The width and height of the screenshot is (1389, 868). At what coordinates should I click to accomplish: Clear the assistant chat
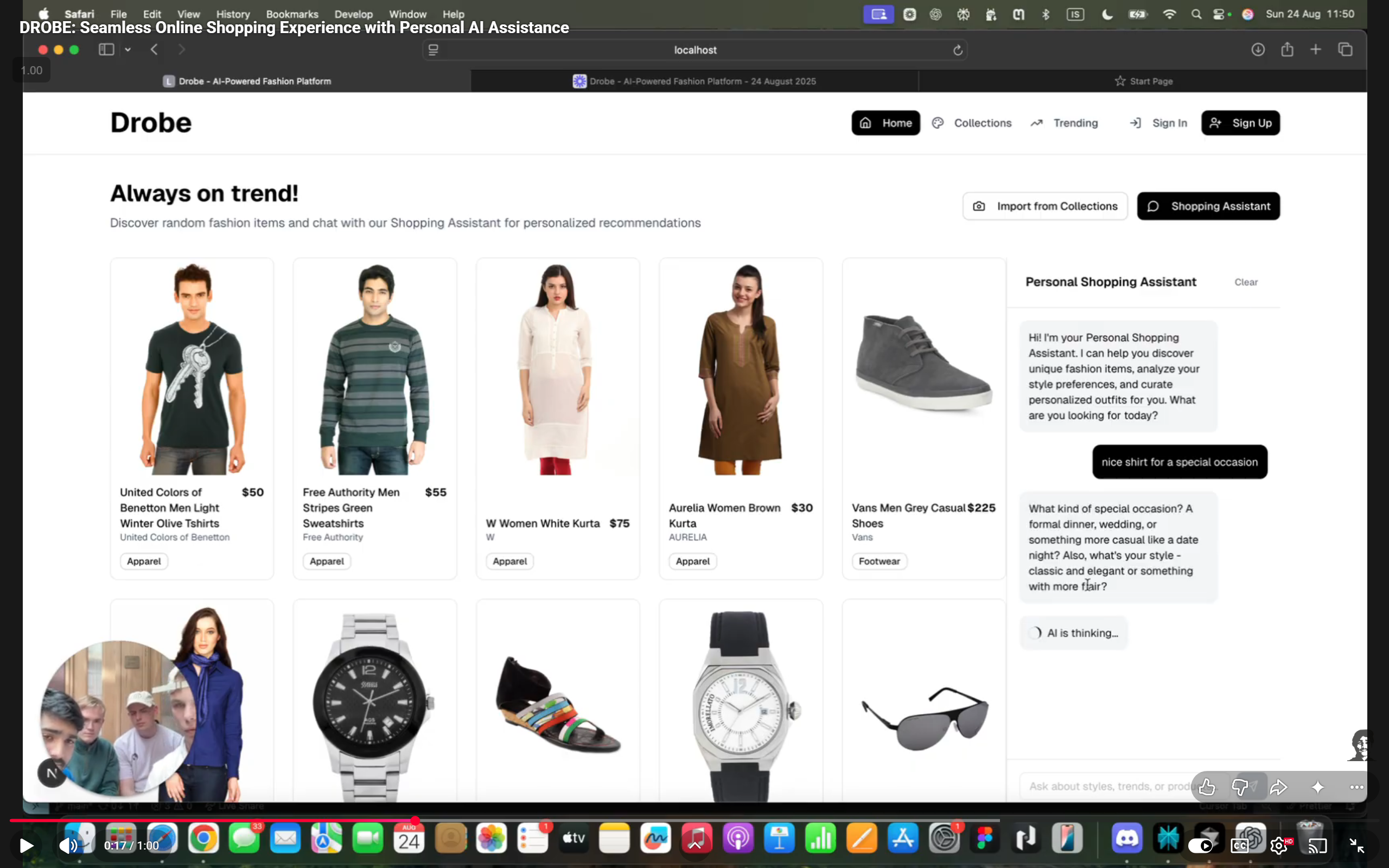(x=1246, y=282)
